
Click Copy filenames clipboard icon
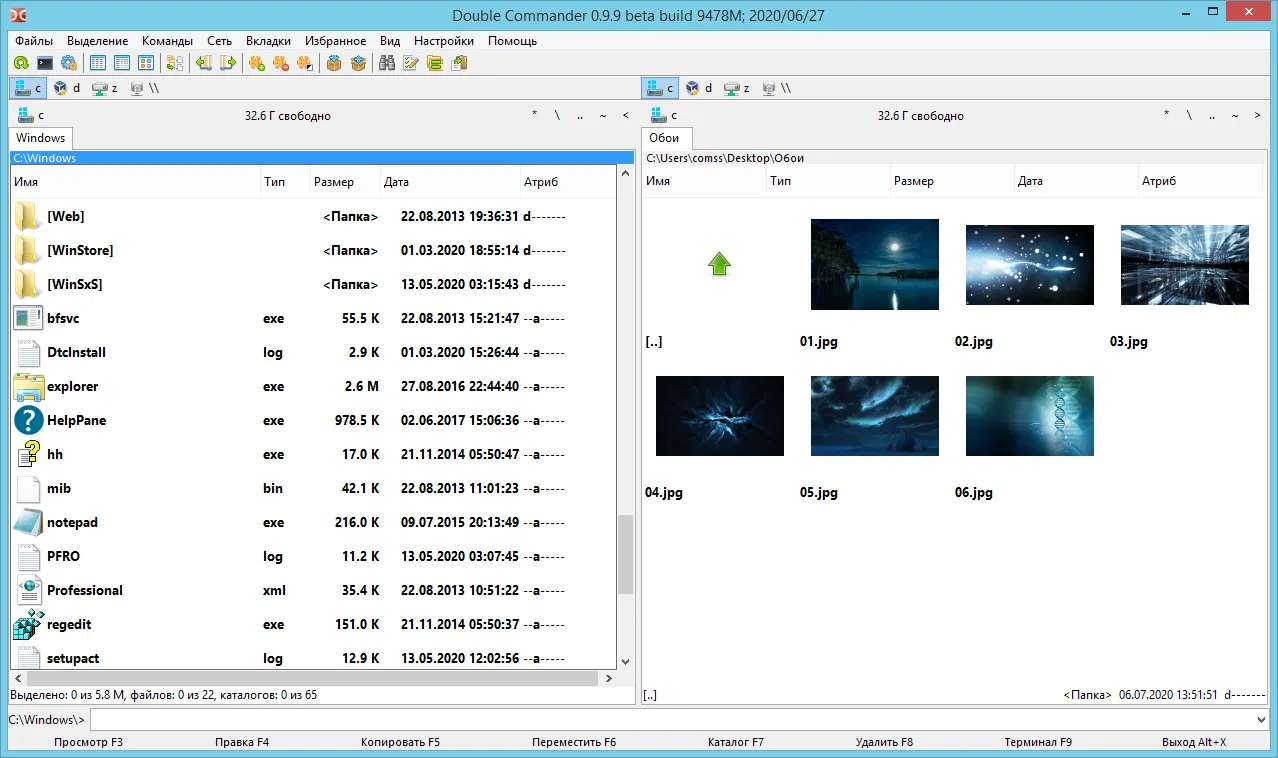[x=459, y=63]
